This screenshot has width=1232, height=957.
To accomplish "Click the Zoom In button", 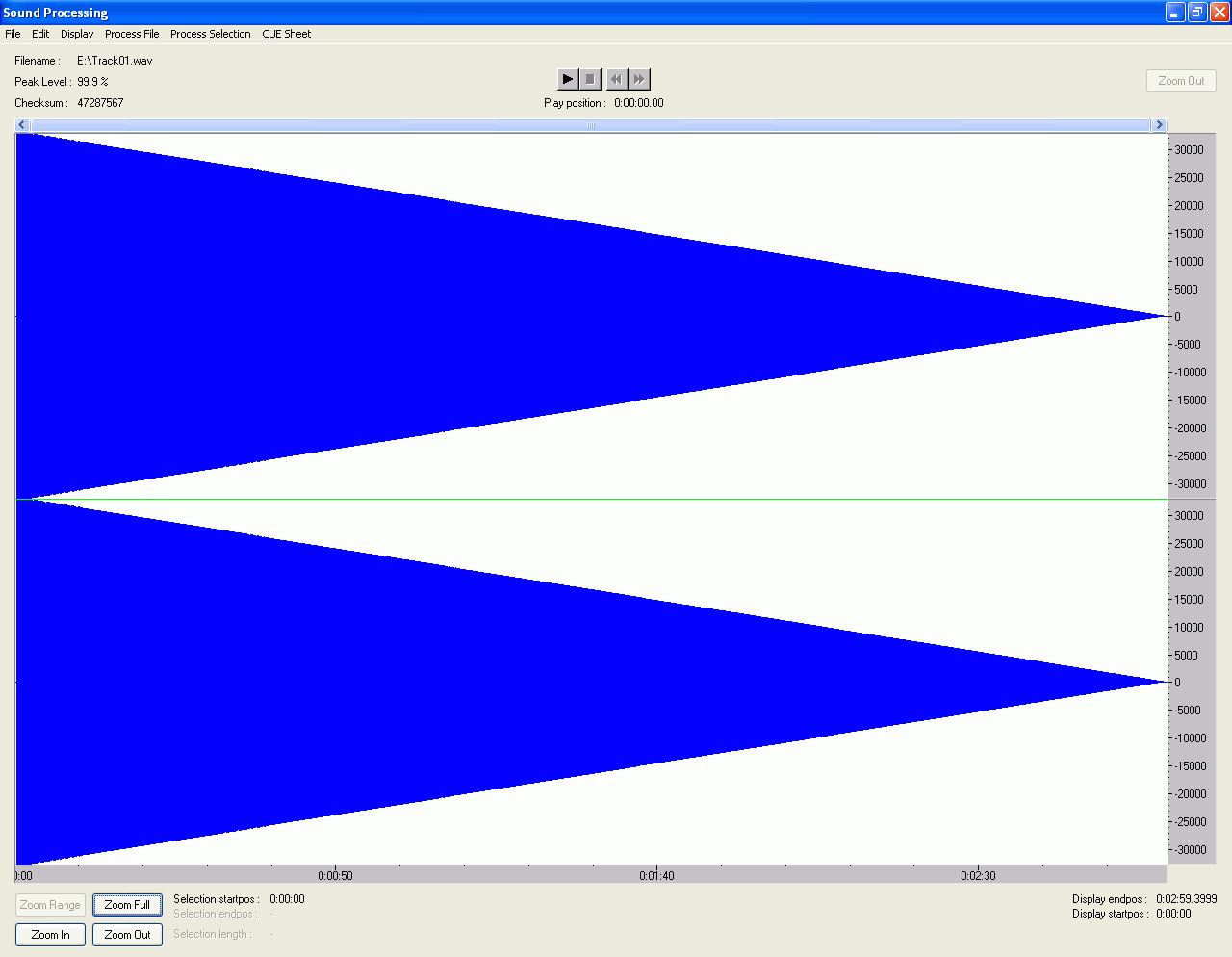I will click(50, 935).
